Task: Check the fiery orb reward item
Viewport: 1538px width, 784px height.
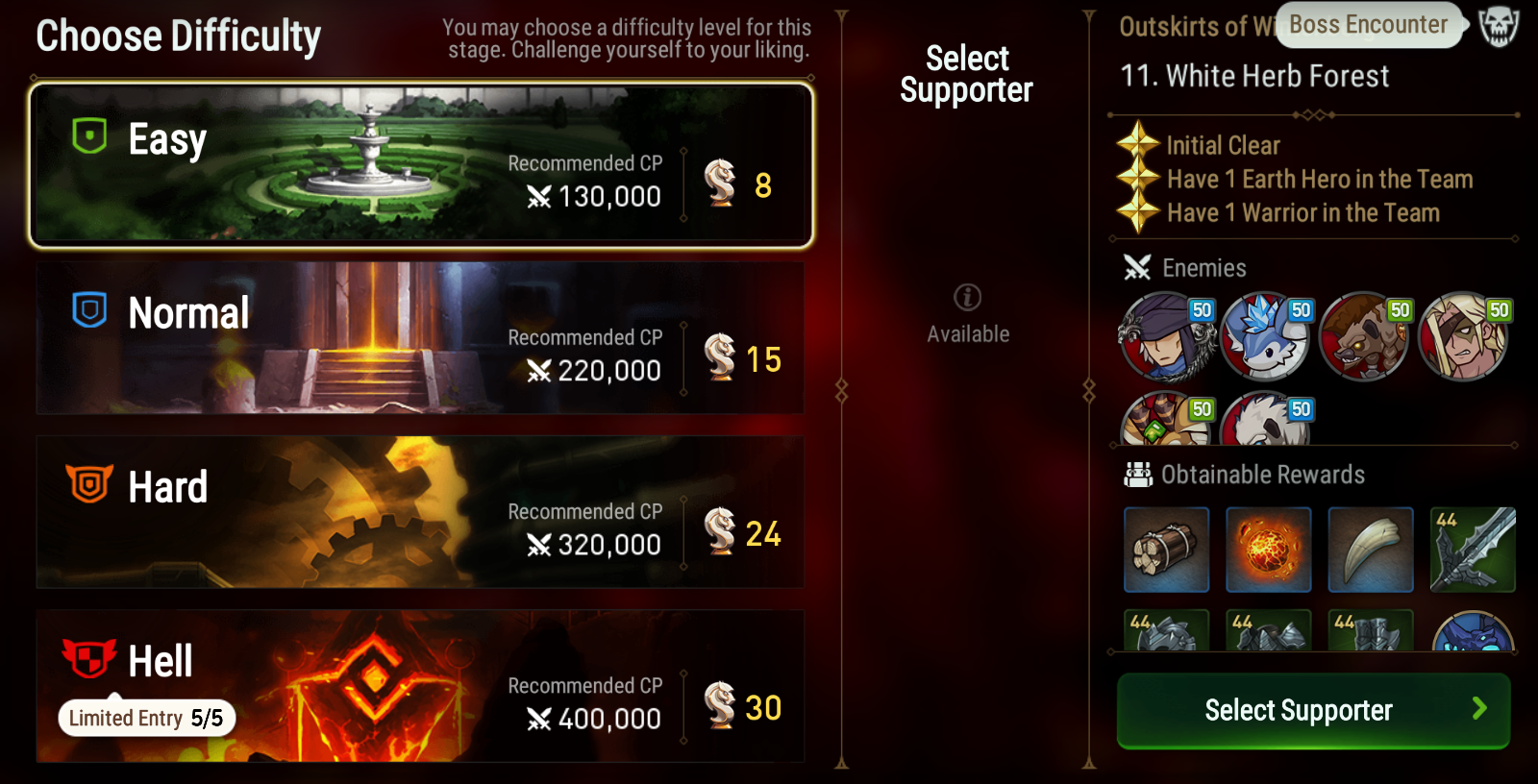Action: [x=1269, y=550]
